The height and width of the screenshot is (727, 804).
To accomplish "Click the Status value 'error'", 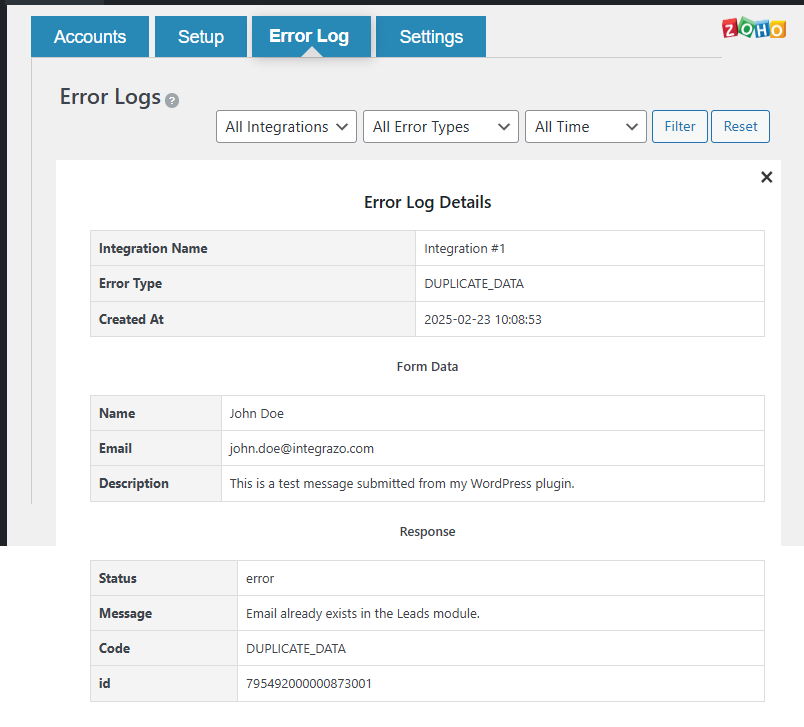I will [x=260, y=579].
